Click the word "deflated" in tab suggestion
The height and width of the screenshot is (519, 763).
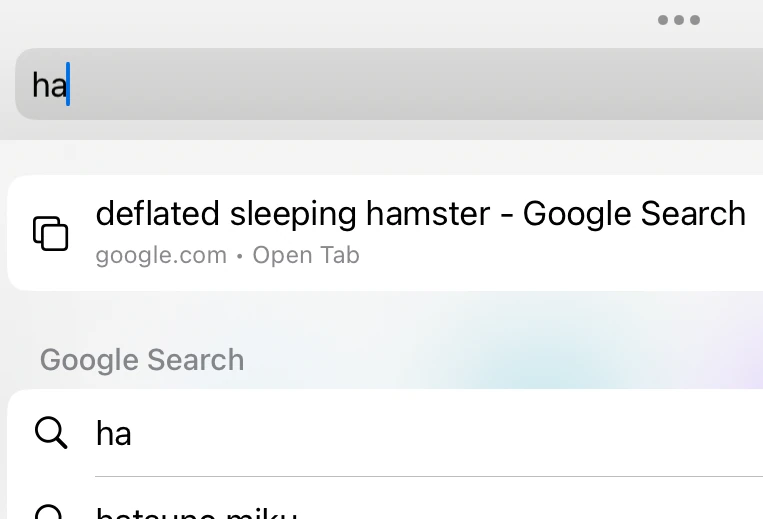pos(157,213)
